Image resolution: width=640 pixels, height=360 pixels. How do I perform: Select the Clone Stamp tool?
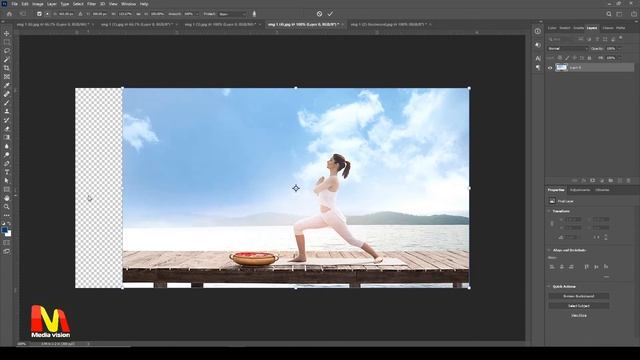[x=7, y=111]
